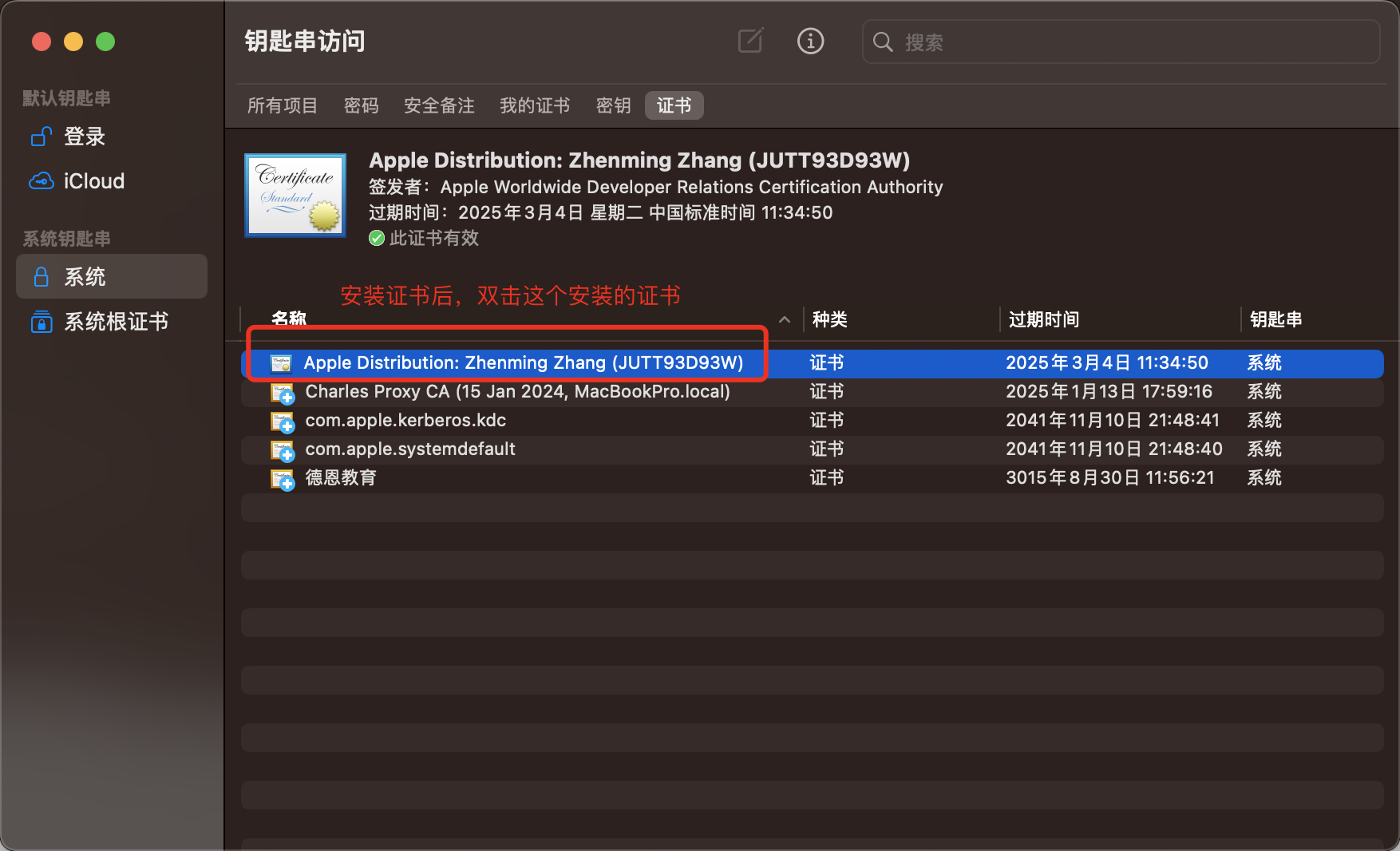Select 系统根证书 in sidebar
Image resolution: width=1400 pixels, height=851 pixels.
pos(112,322)
